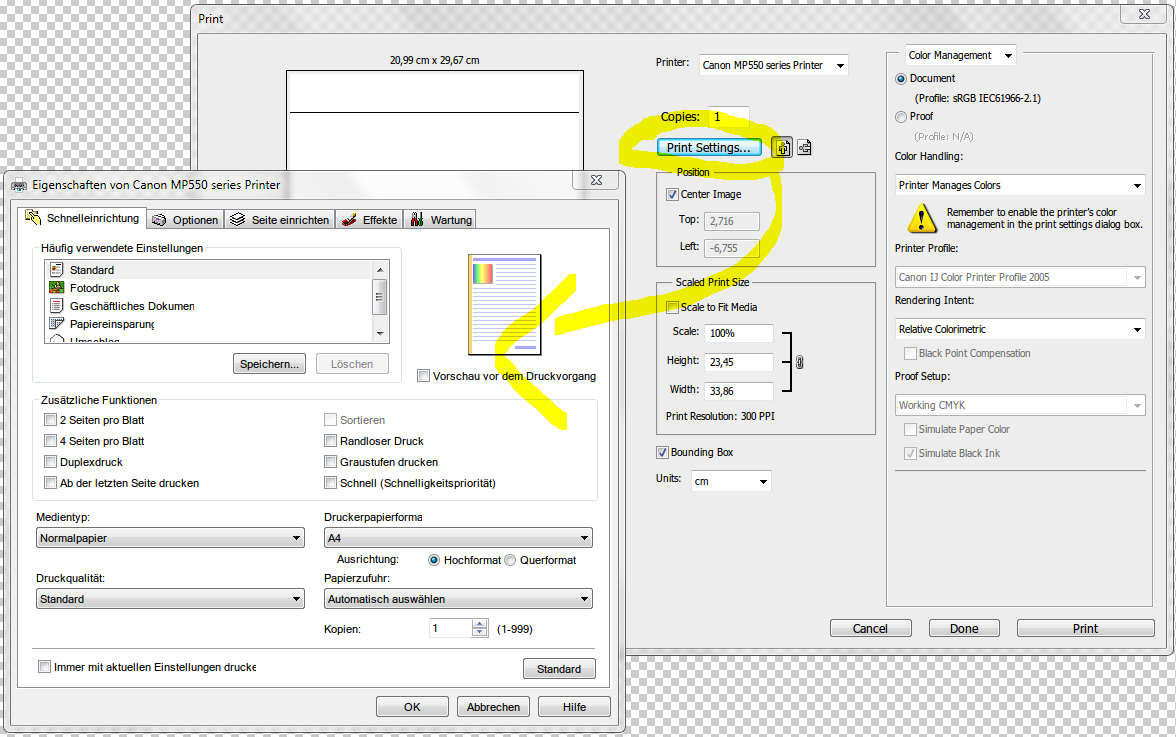The image size is (1176, 737).
Task: Switch to the Effekte tab
Action: 369,220
